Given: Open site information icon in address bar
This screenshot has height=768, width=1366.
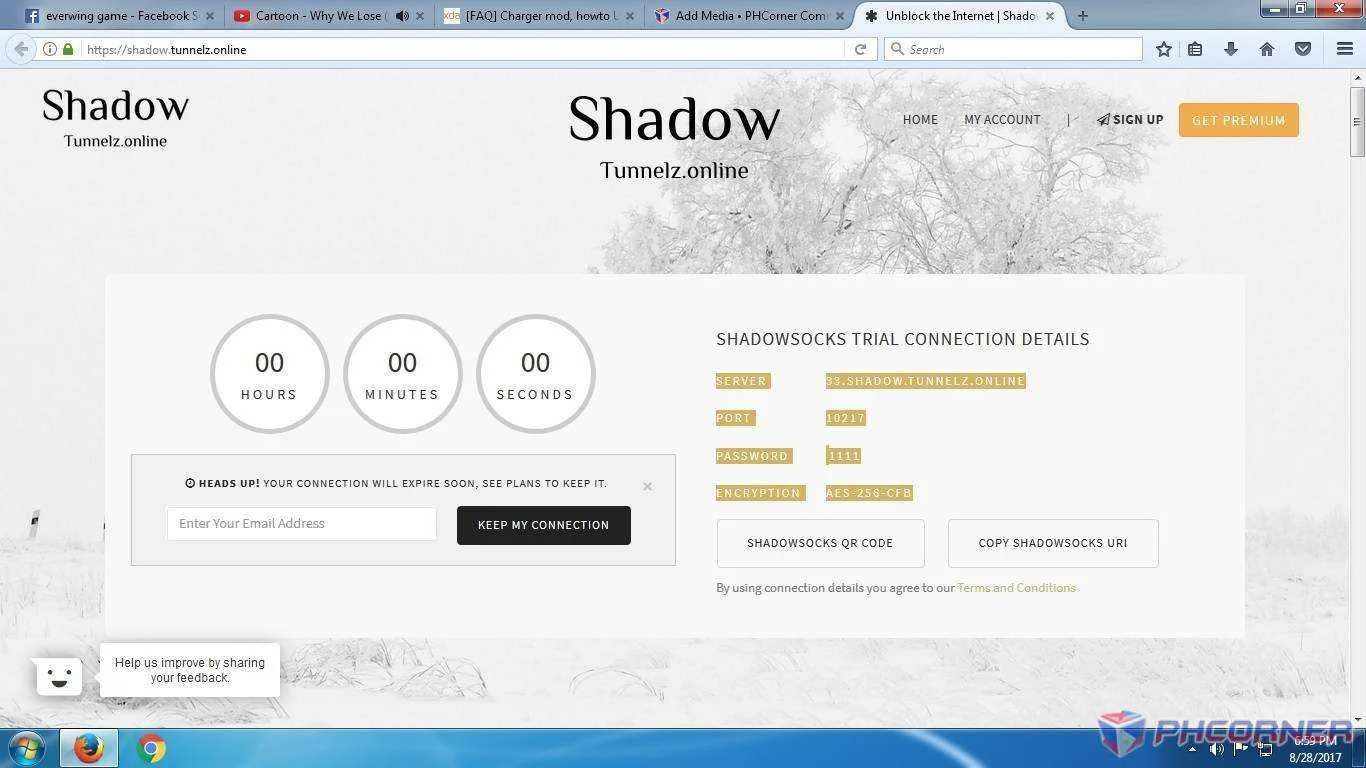Looking at the screenshot, I should click(50, 49).
